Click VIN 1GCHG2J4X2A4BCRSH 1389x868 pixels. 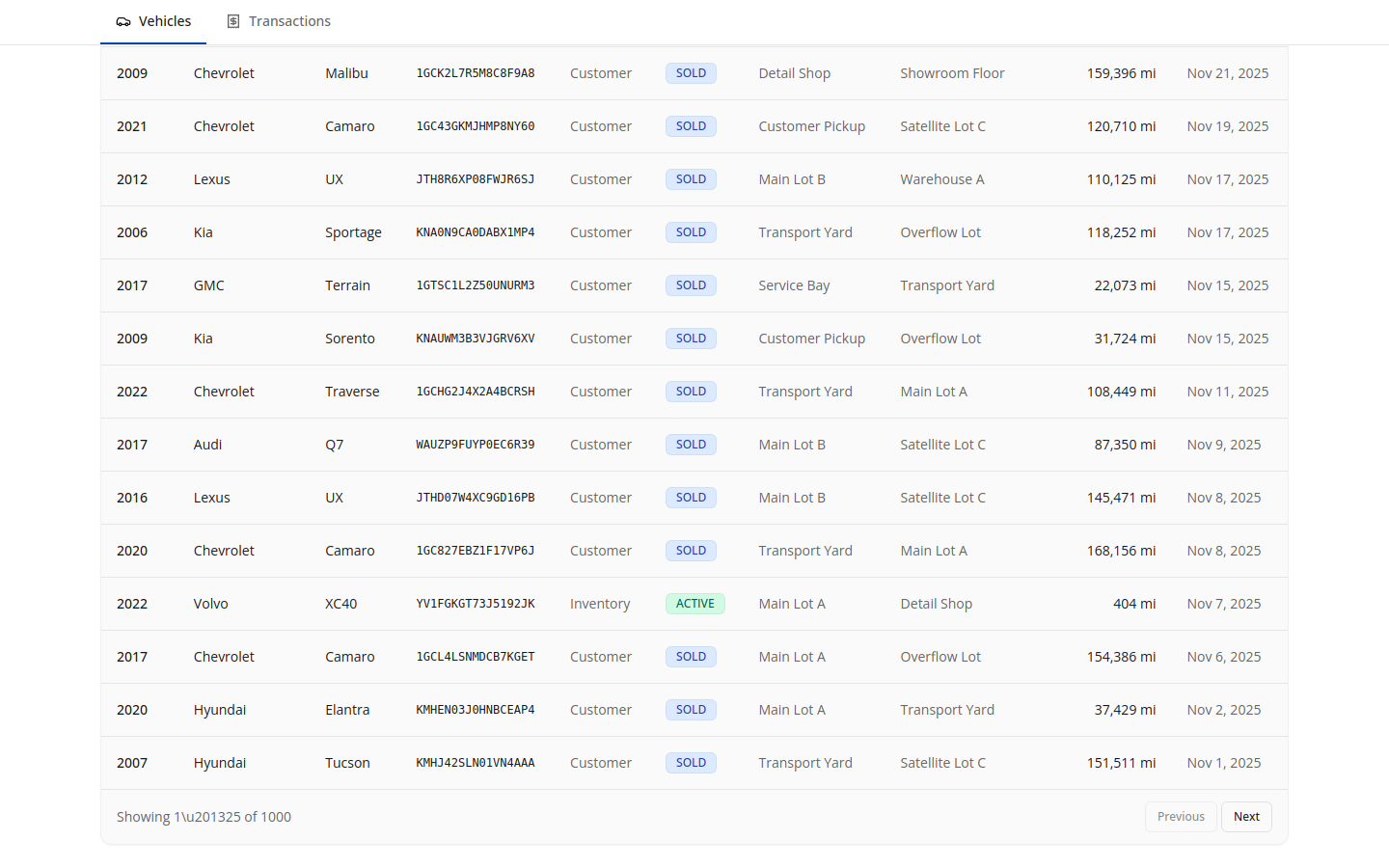click(476, 392)
